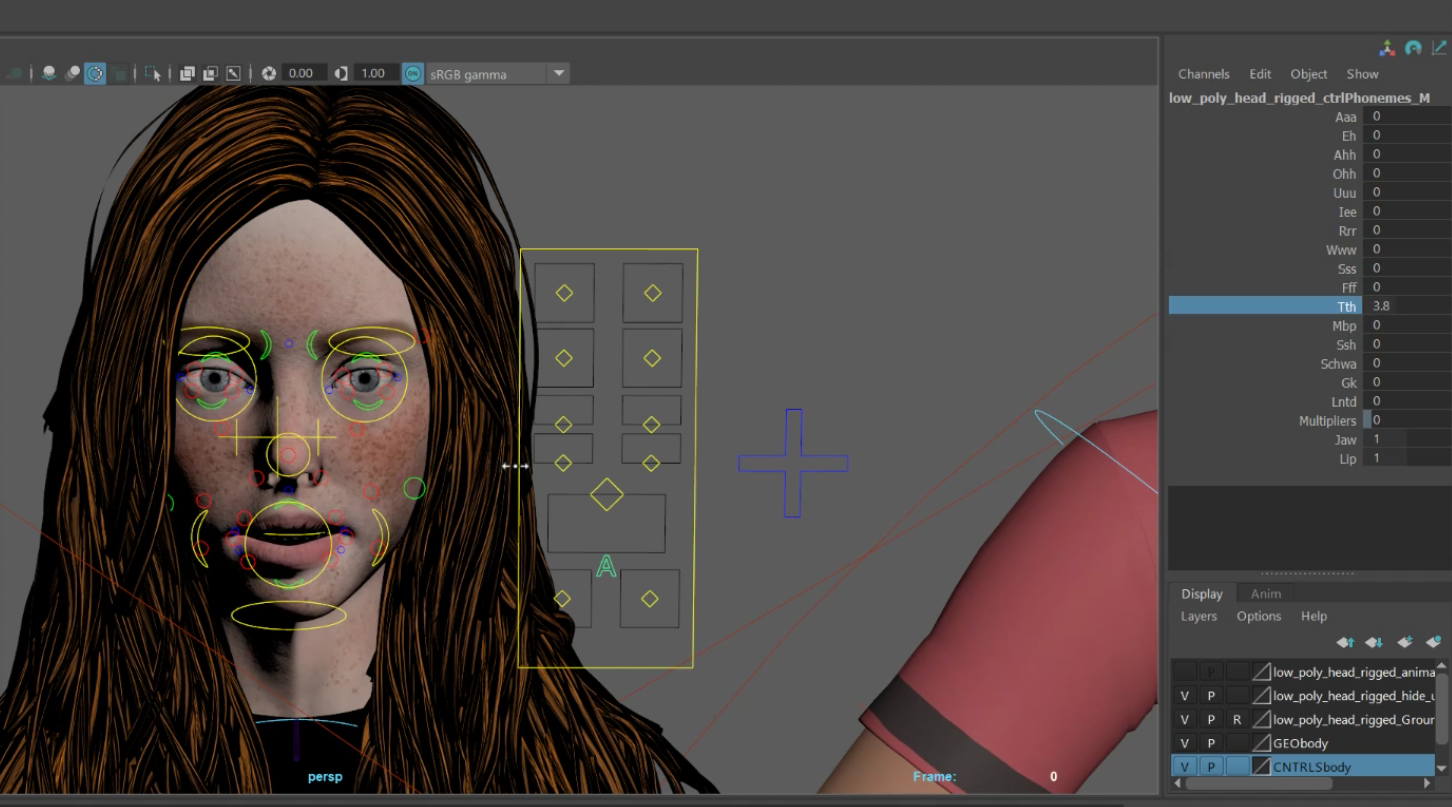The height and width of the screenshot is (807, 1452).
Task: Open the Object menu
Action: click(x=1308, y=74)
